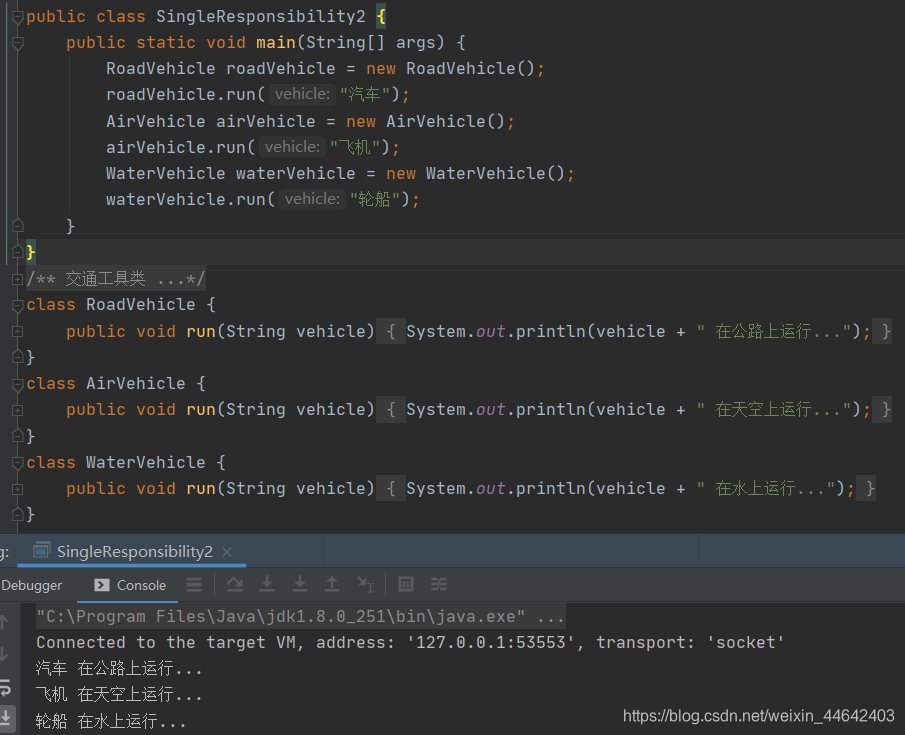Expand the WaterVehicle run method fold marker
Screen dimensions: 905x735
17,489
